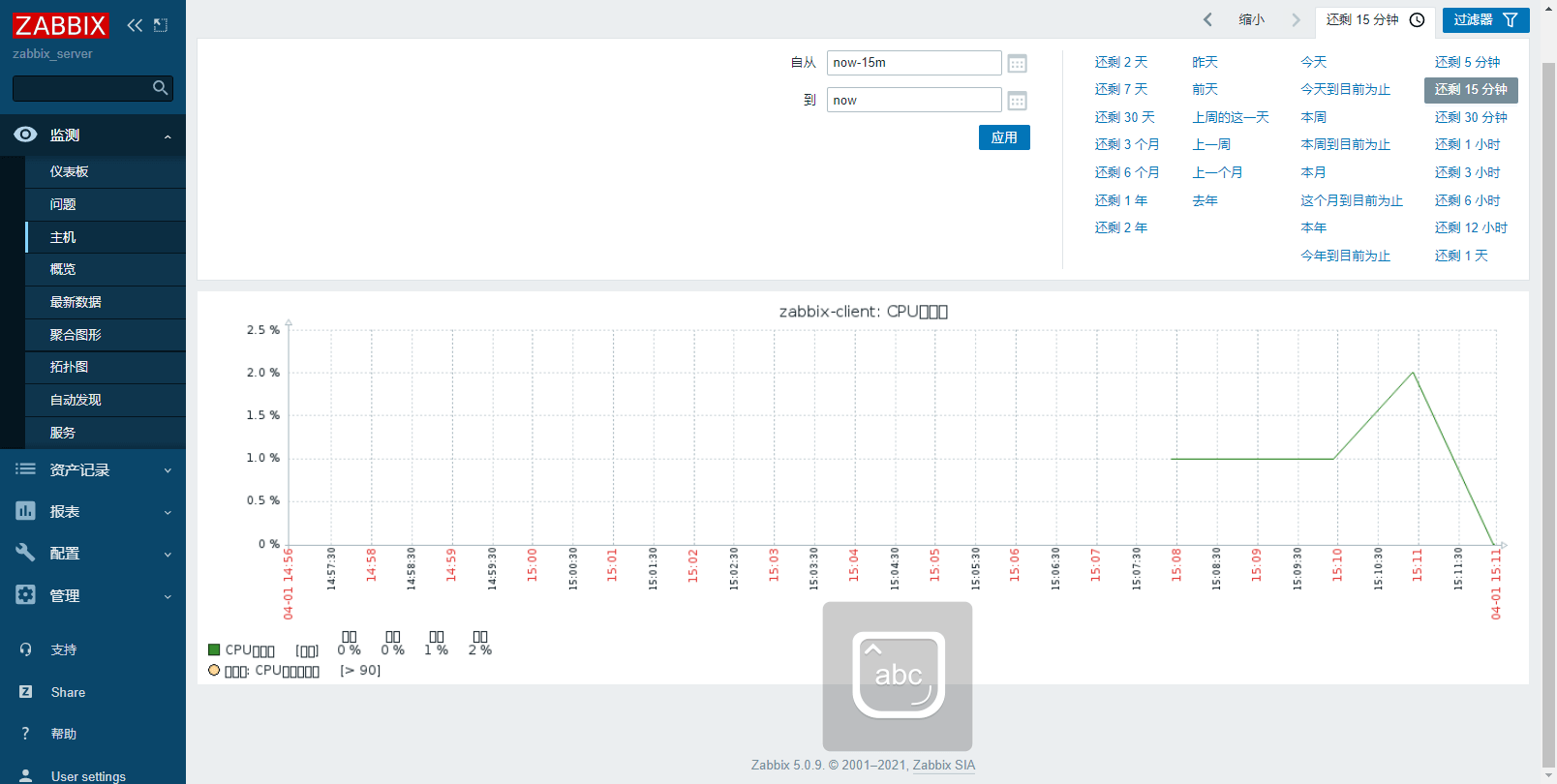Collapse the sidebar with double-arrow icon
1557x784 pixels.
135,25
